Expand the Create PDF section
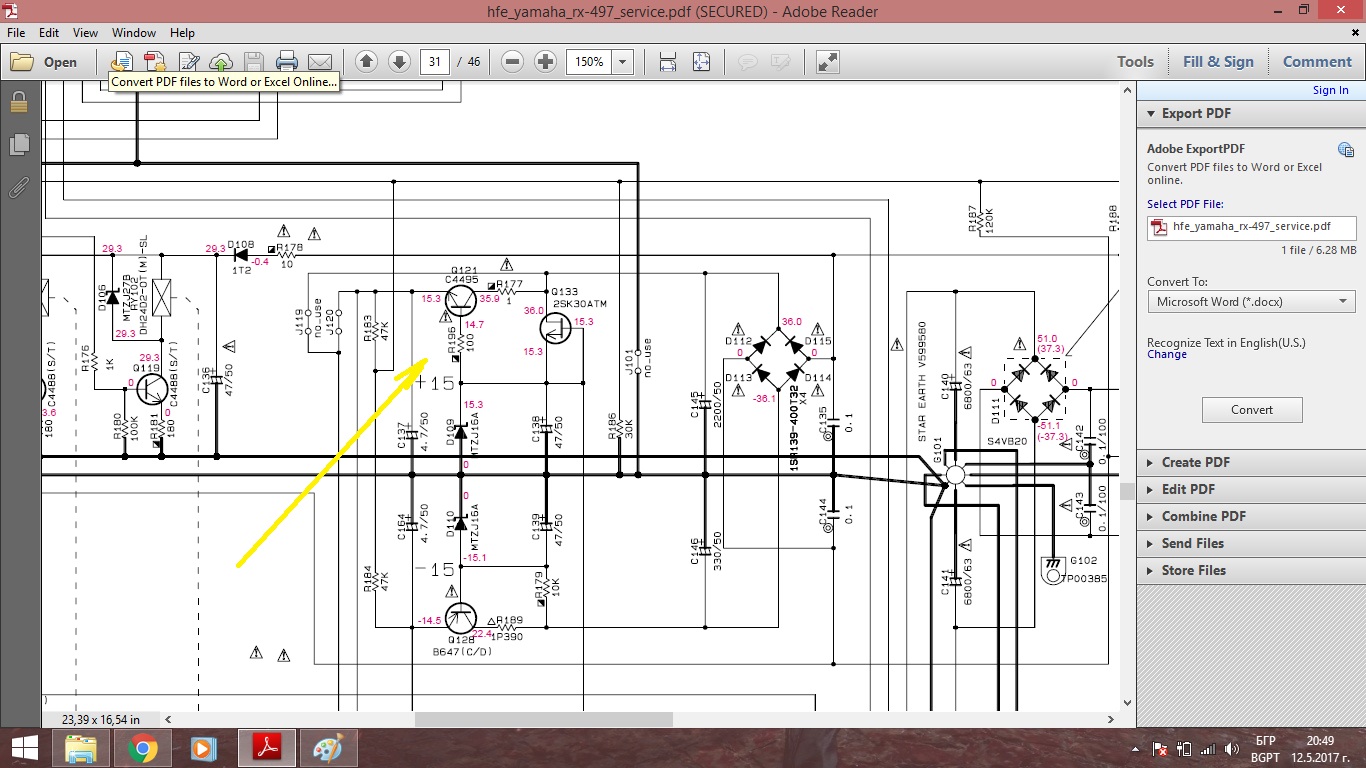1366x768 pixels. click(1195, 462)
